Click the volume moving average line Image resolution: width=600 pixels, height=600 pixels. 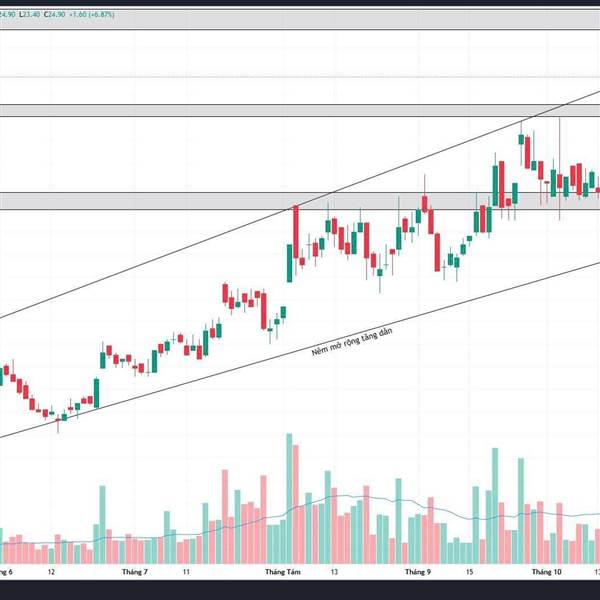point(344,496)
